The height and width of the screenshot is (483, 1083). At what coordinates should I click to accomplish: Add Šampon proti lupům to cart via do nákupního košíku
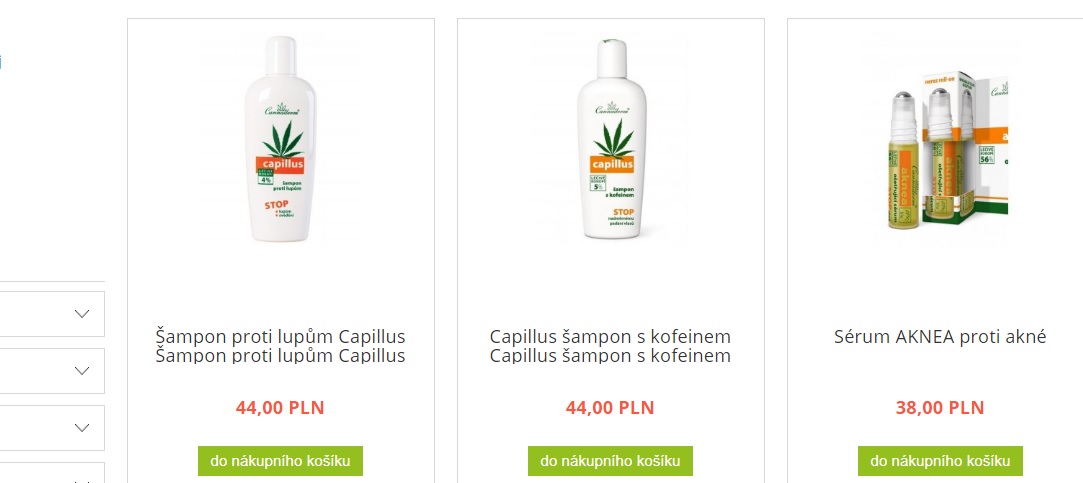(x=280, y=461)
